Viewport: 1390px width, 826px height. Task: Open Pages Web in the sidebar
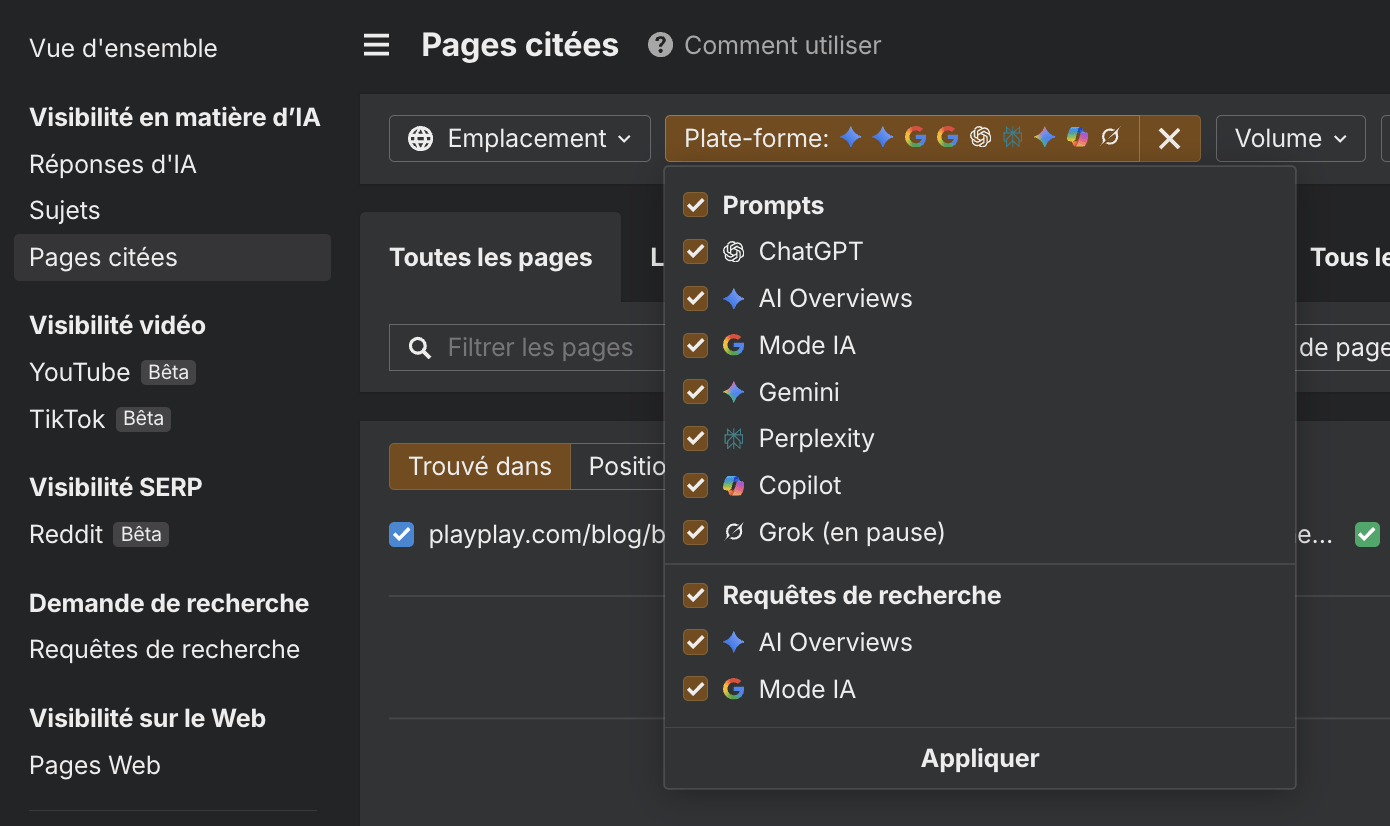coord(95,765)
